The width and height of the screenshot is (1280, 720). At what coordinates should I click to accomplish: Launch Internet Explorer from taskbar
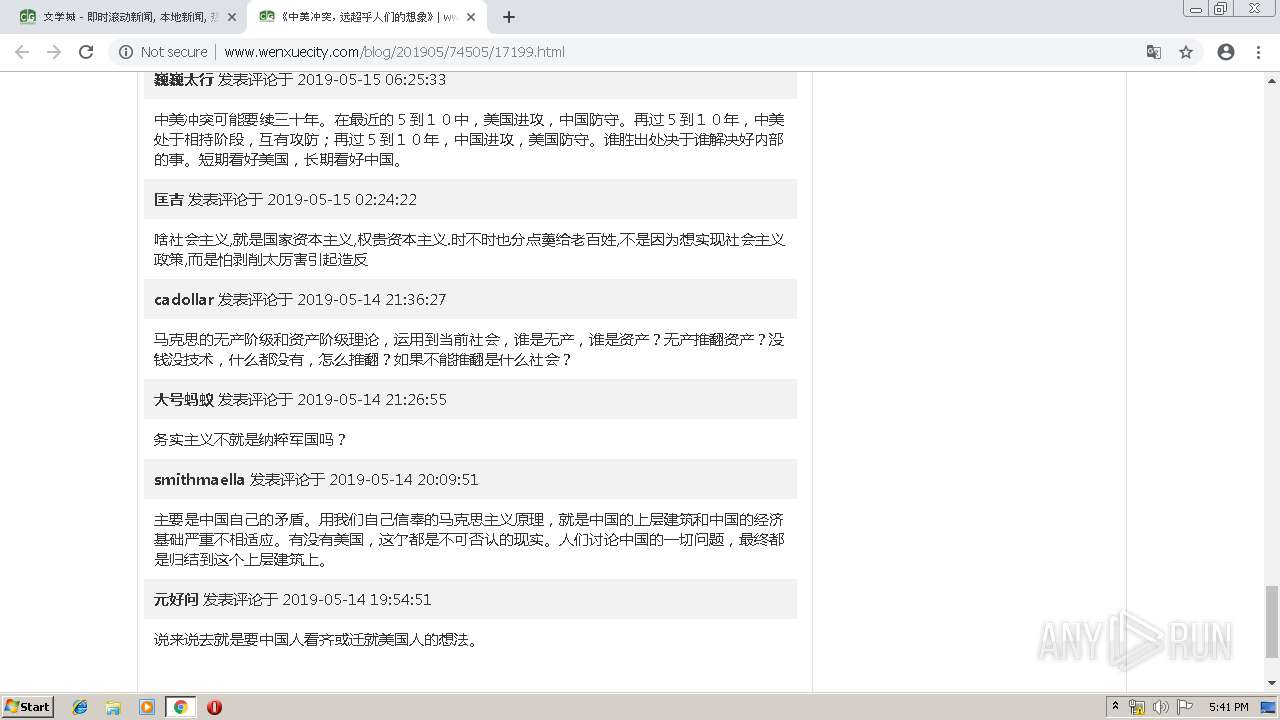pos(80,707)
